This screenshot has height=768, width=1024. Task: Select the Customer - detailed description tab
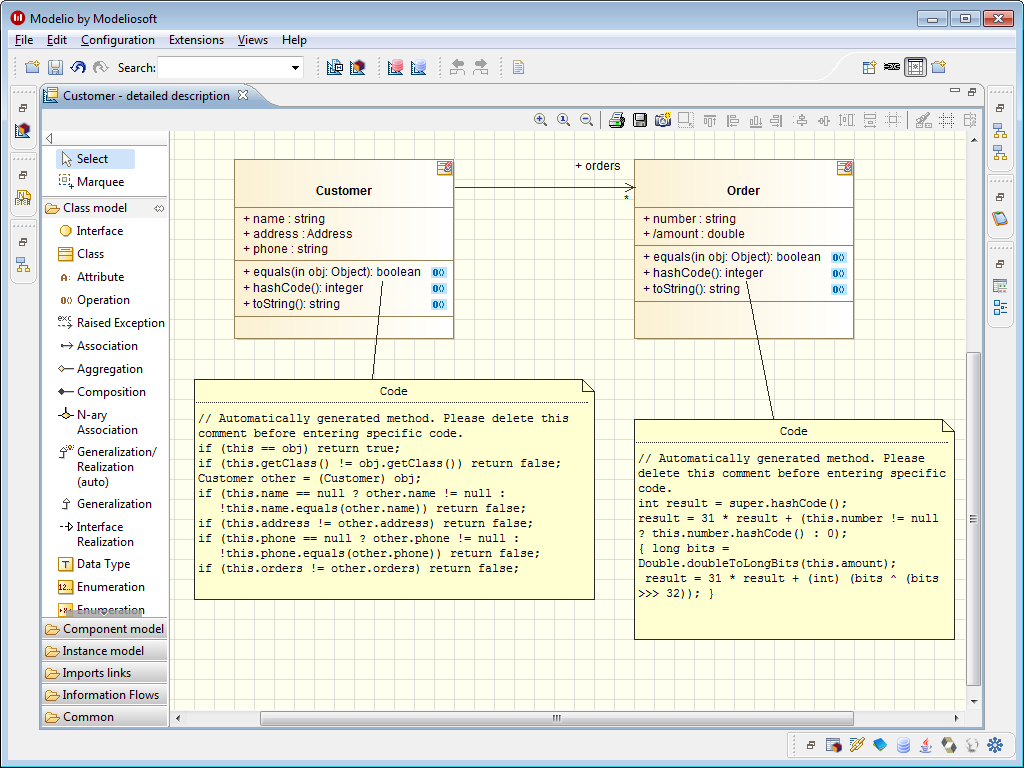(x=146, y=96)
